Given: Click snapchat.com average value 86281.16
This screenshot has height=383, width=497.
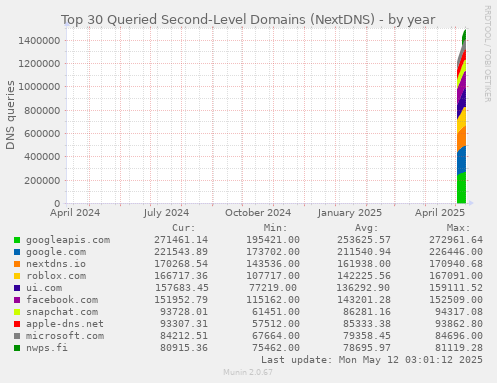Looking at the screenshot, I should click(367, 312).
